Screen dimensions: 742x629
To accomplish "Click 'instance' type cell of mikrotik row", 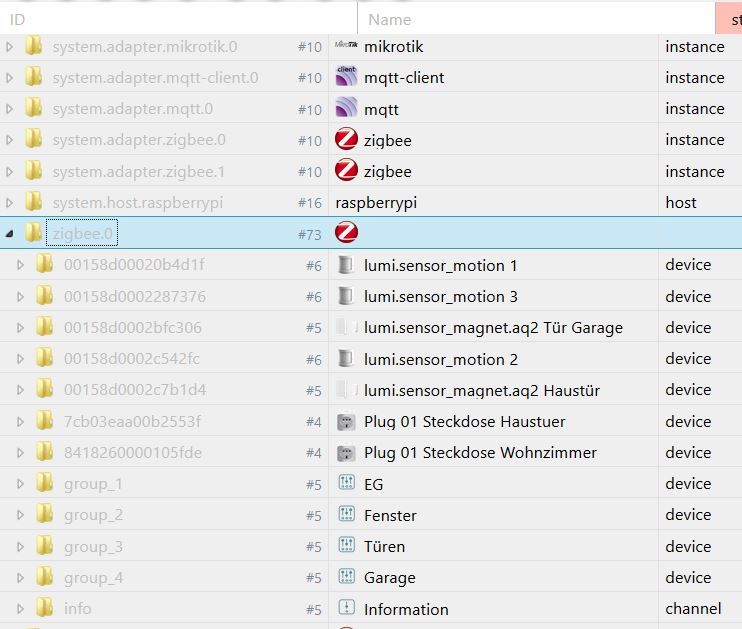I will pyautogui.click(x=695, y=47).
